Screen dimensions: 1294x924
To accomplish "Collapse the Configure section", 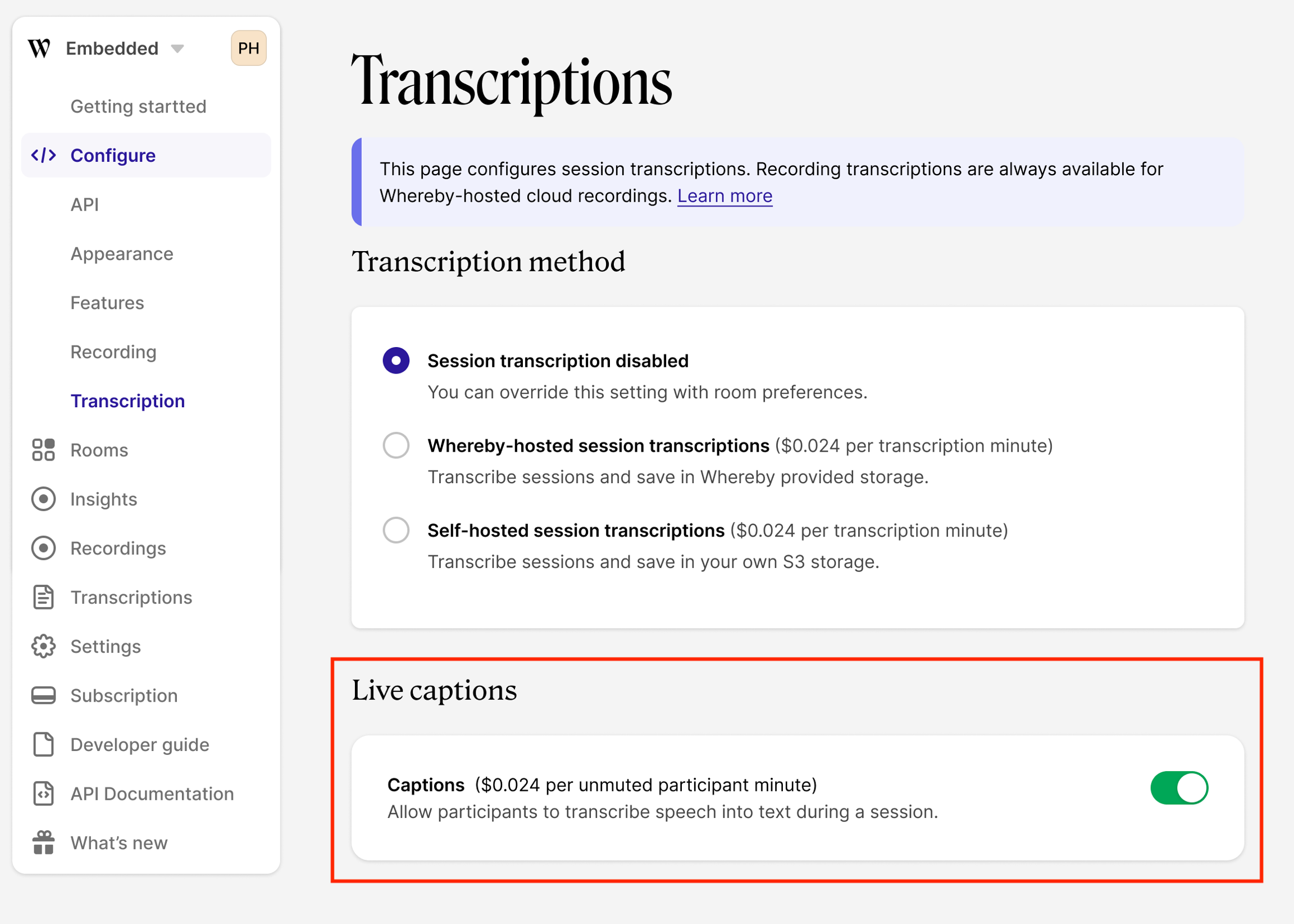I will 113,156.
